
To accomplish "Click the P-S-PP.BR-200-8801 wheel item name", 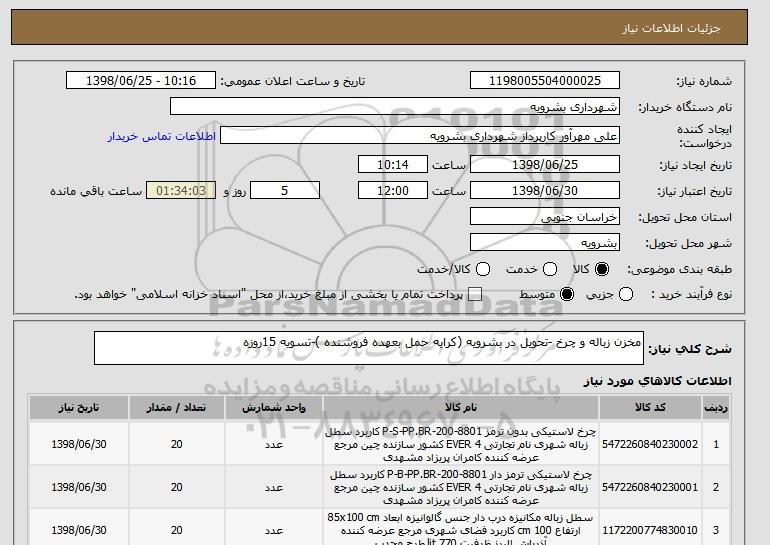I will coord(461,444).
